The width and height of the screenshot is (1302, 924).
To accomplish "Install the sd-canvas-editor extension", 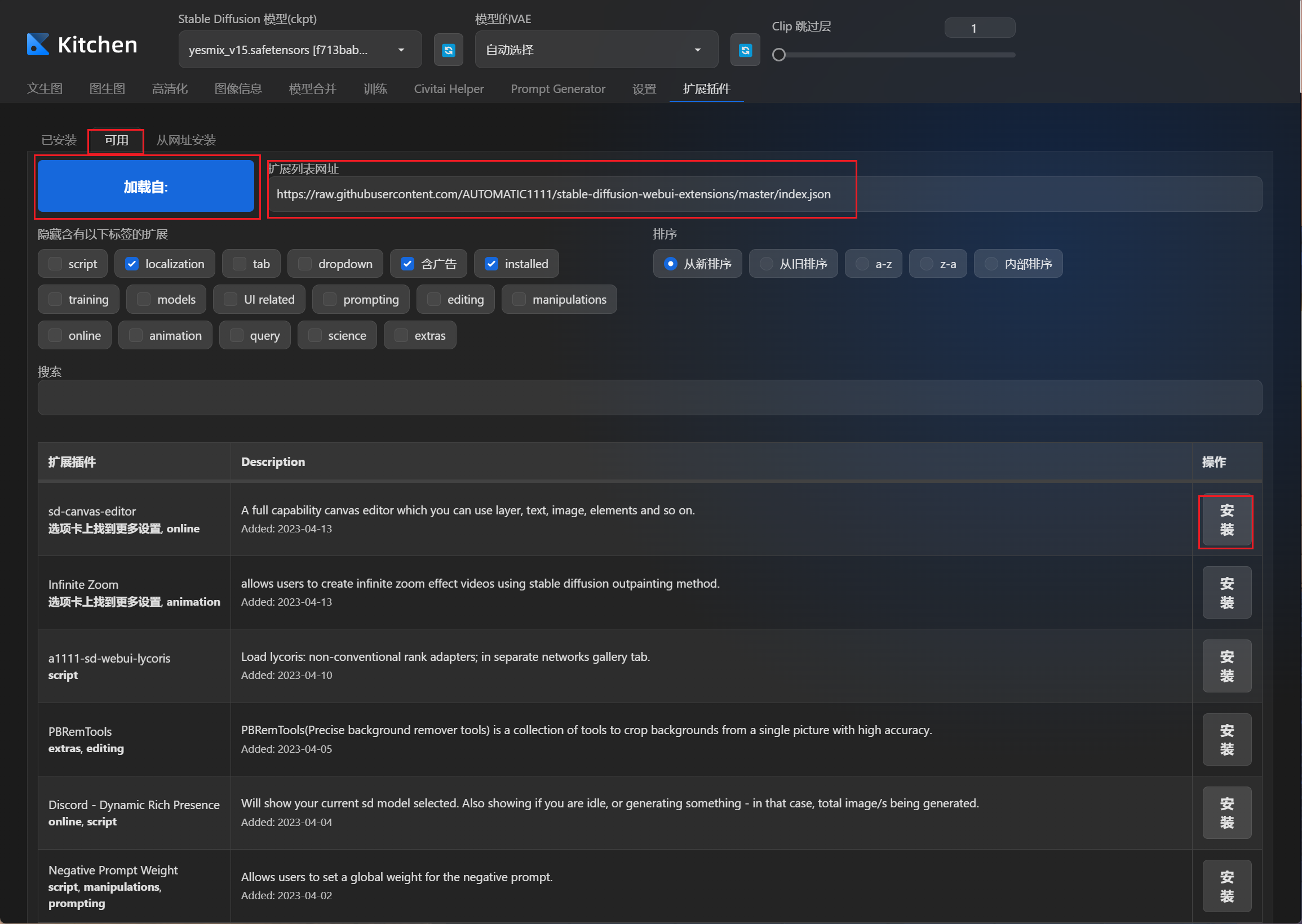I will pos(1226,519).
